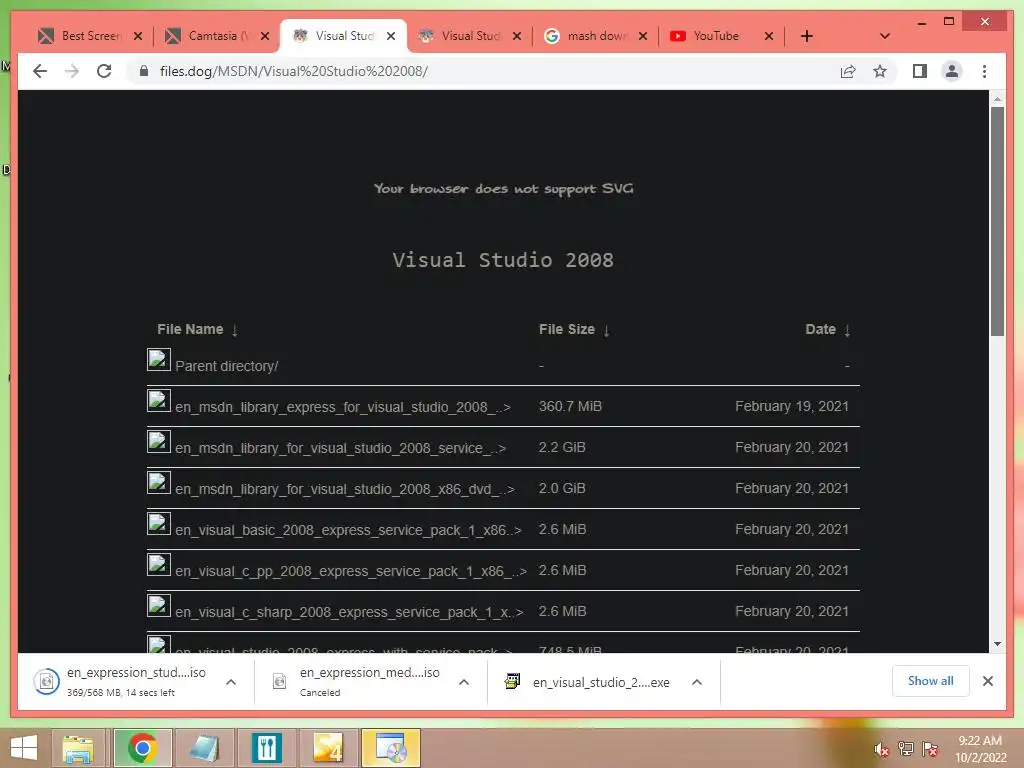Screen dimensions: 1024x768
Task: Close the active Visual Studio tab
Action: [x=391, y=36]
